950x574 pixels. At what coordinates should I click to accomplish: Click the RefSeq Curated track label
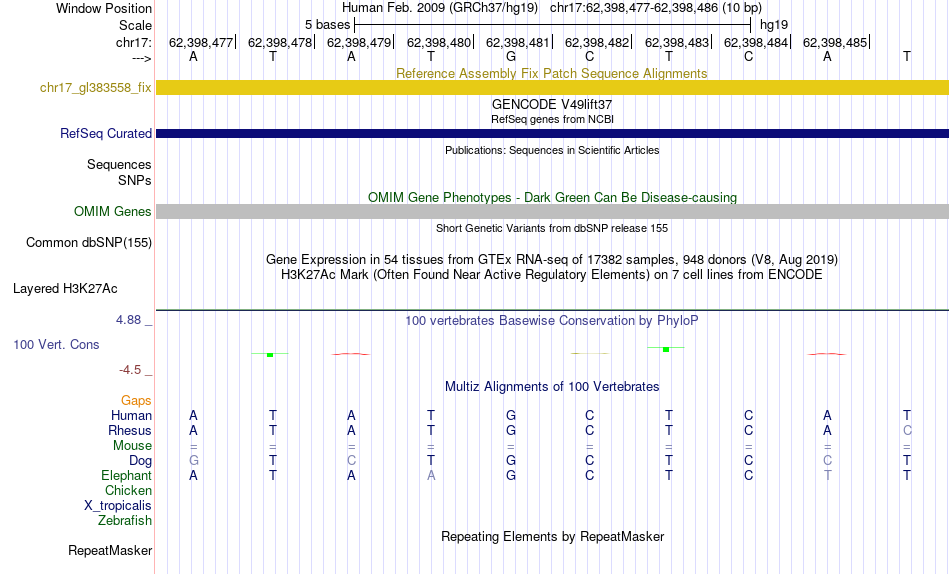[106, 133]
